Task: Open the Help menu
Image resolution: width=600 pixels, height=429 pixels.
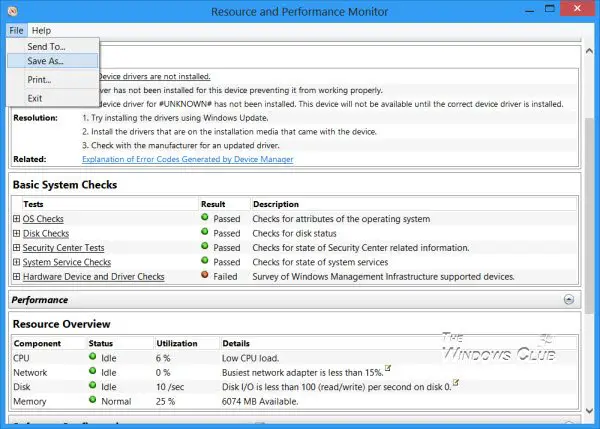Action: click(x=41, y=30)
